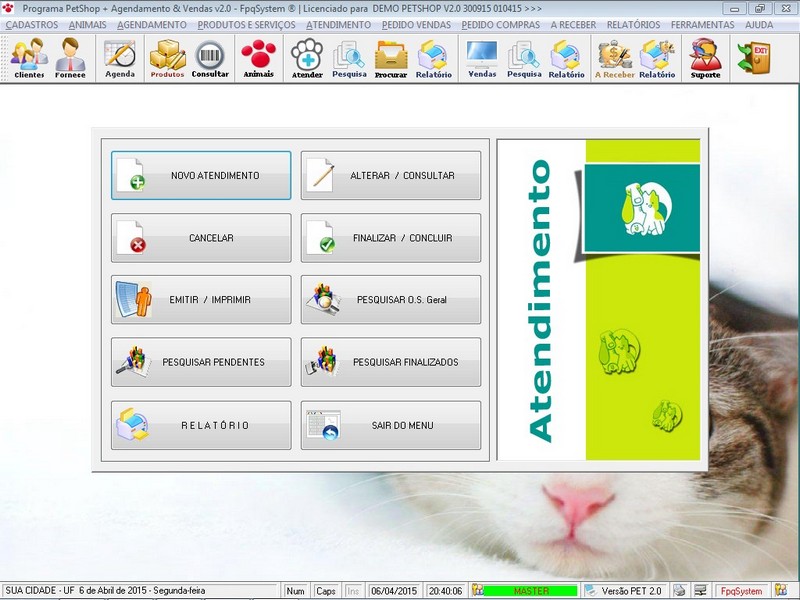Click the red paw application icon in title bar
Image resolution: width=800 pixels, height=600 pixels.
8,8
